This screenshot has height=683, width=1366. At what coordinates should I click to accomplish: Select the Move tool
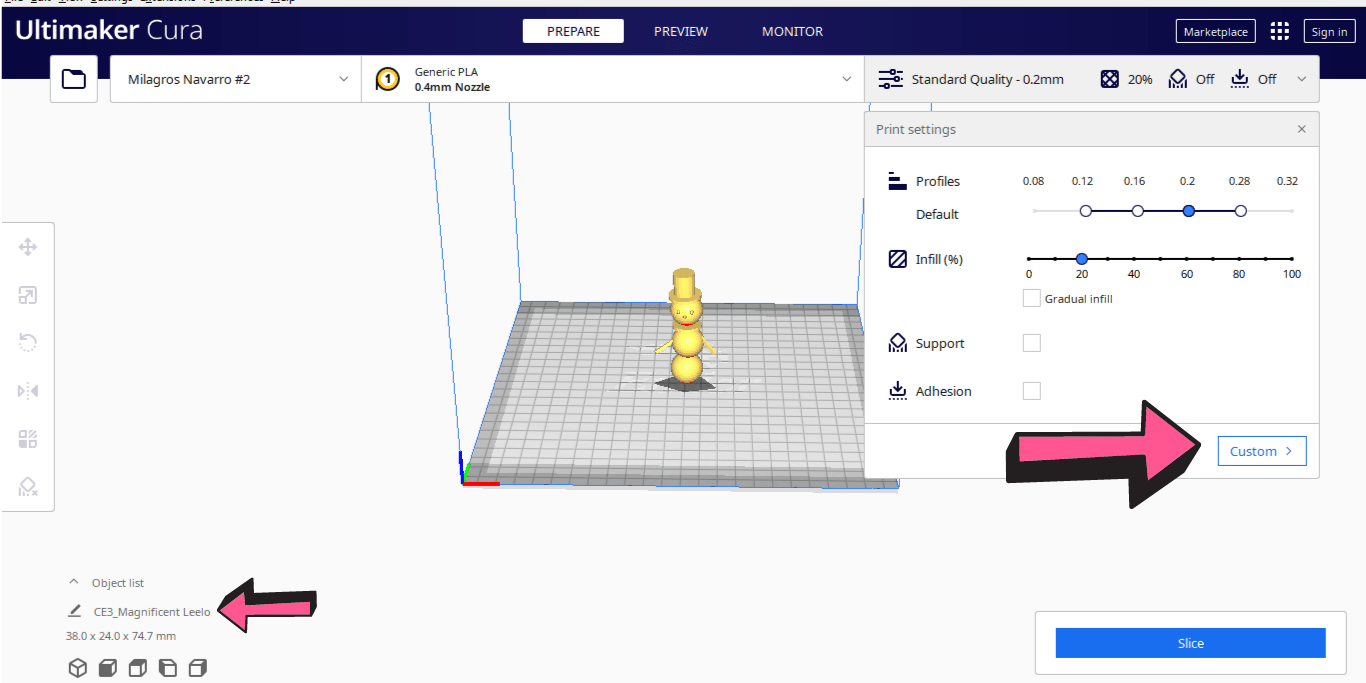(28, 247)
